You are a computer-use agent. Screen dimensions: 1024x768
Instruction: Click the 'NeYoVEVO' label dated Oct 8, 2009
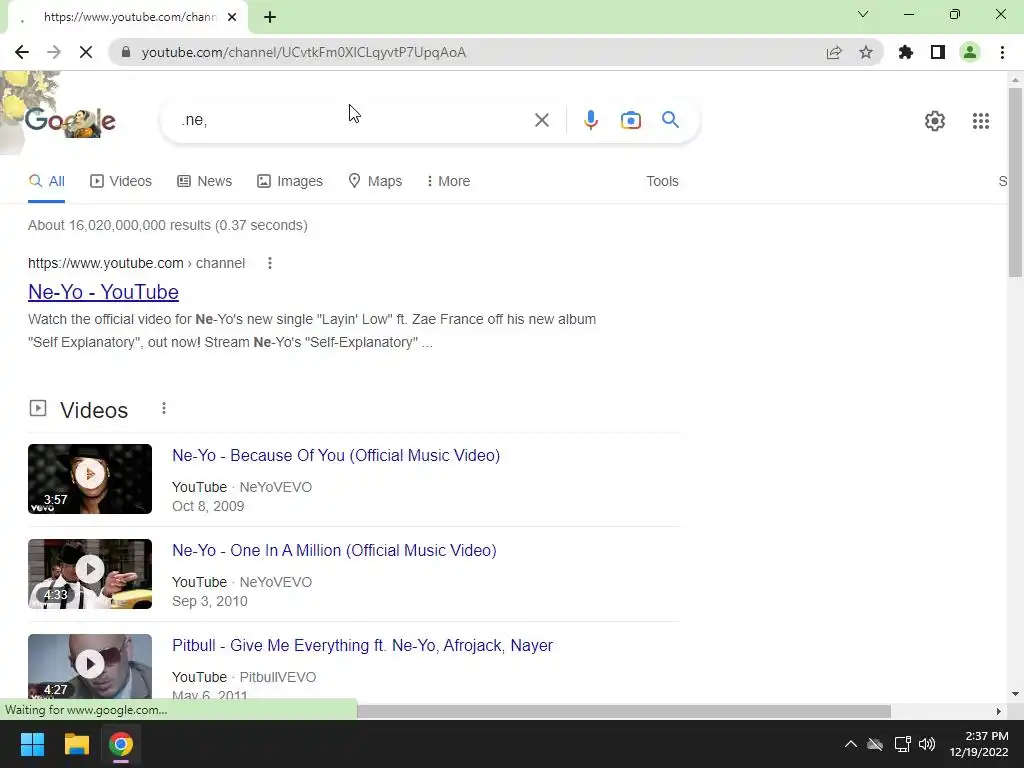276,487
